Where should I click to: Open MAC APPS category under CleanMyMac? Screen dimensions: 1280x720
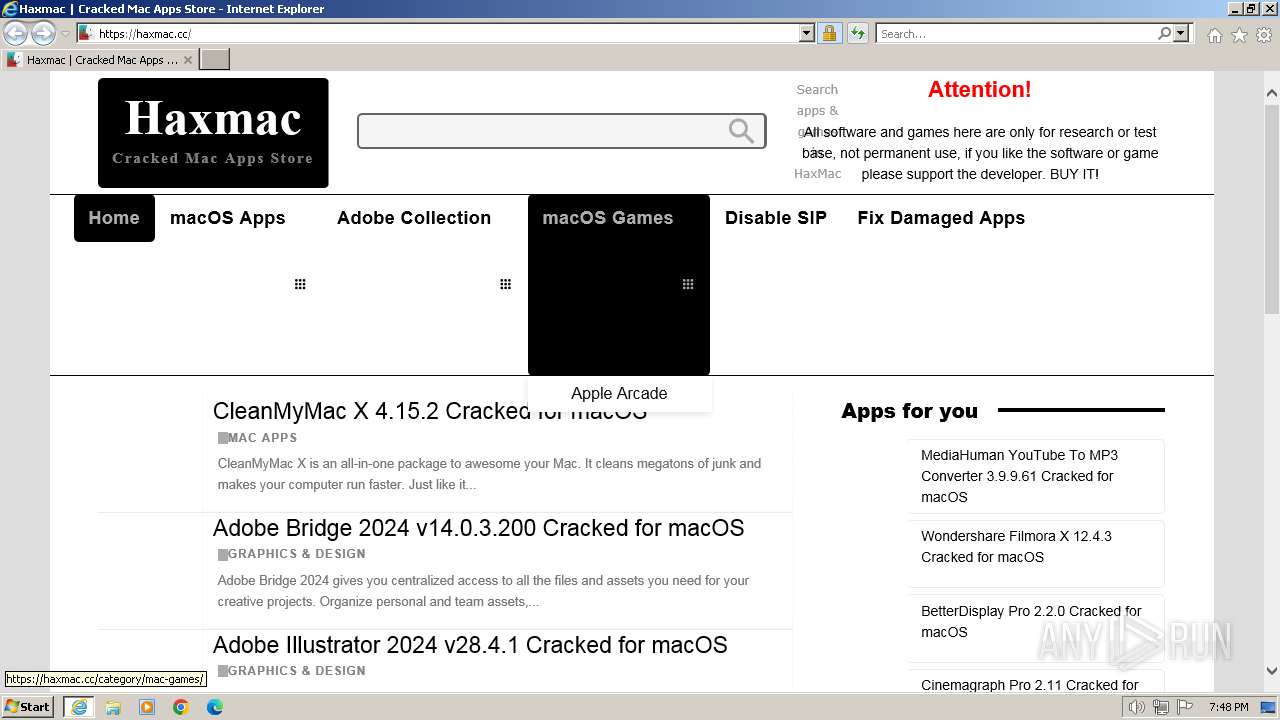click(262, 437)
